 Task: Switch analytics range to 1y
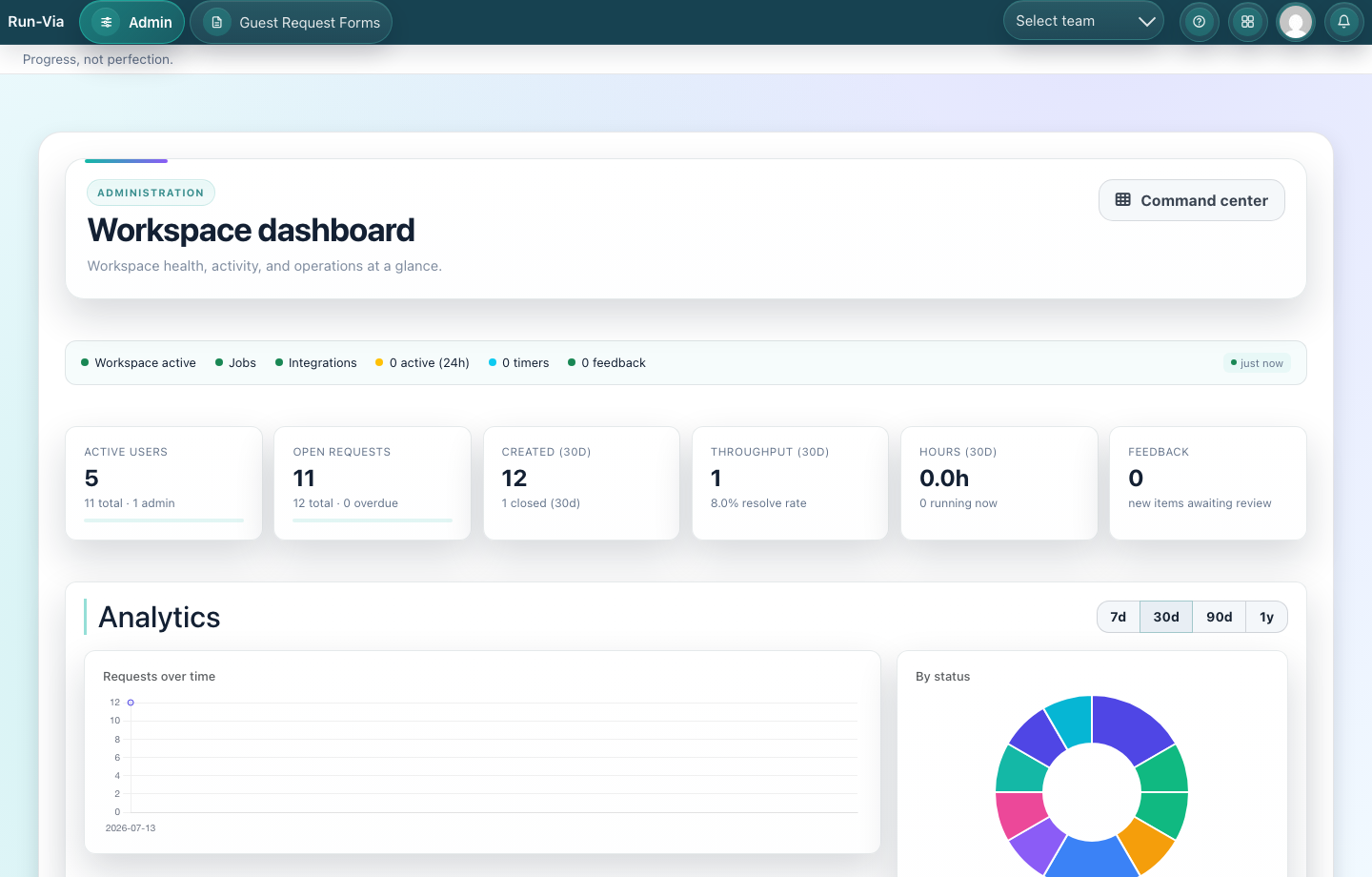tap(1266, 617)
